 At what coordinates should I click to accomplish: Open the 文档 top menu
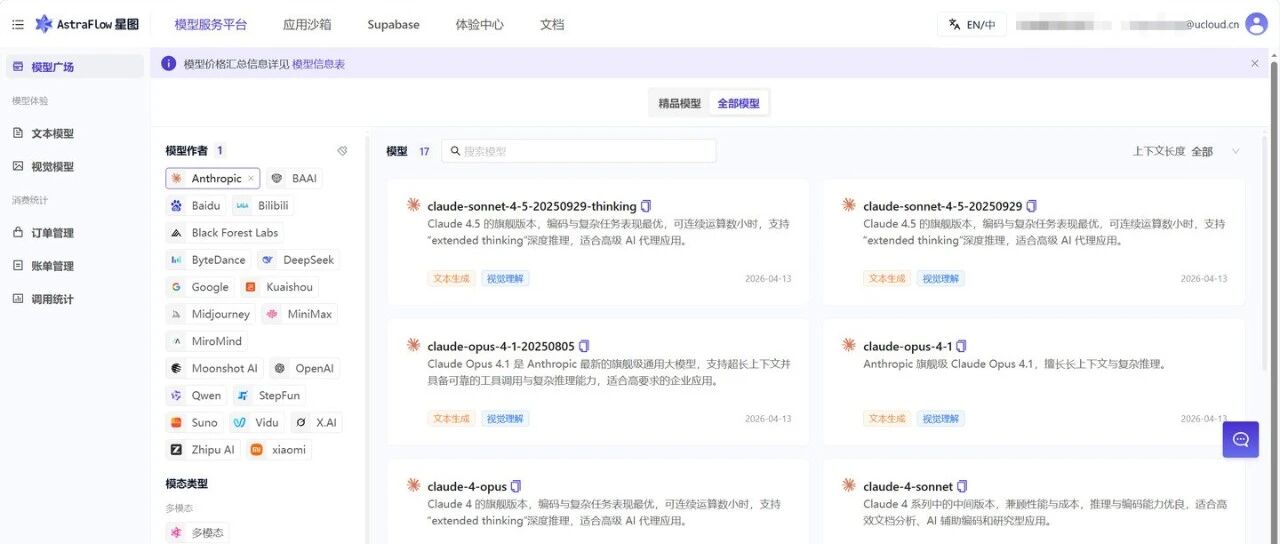pyautogui.click(x=552, y=25)
